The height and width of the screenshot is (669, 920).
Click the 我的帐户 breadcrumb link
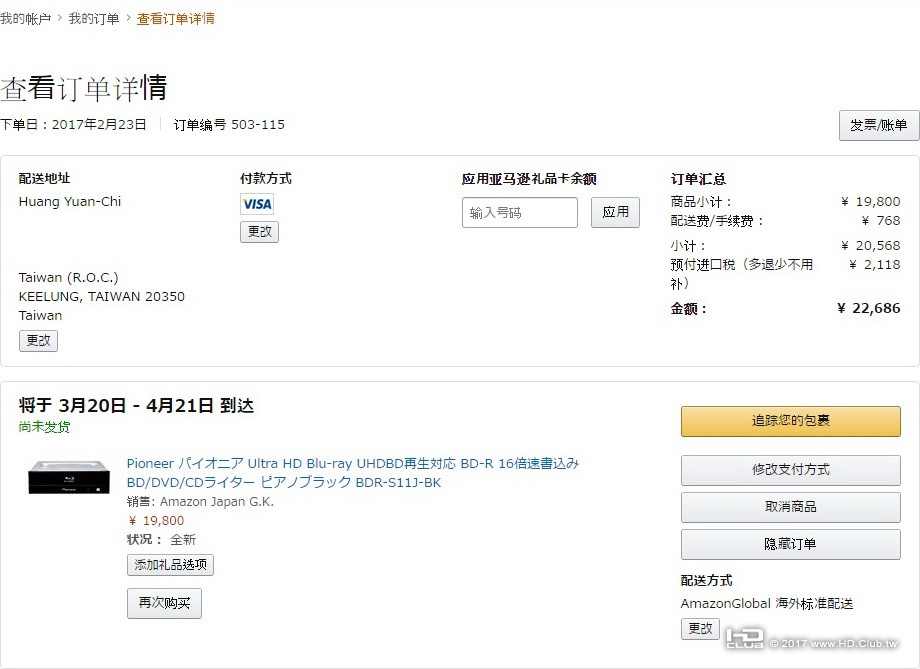point(26,19)
